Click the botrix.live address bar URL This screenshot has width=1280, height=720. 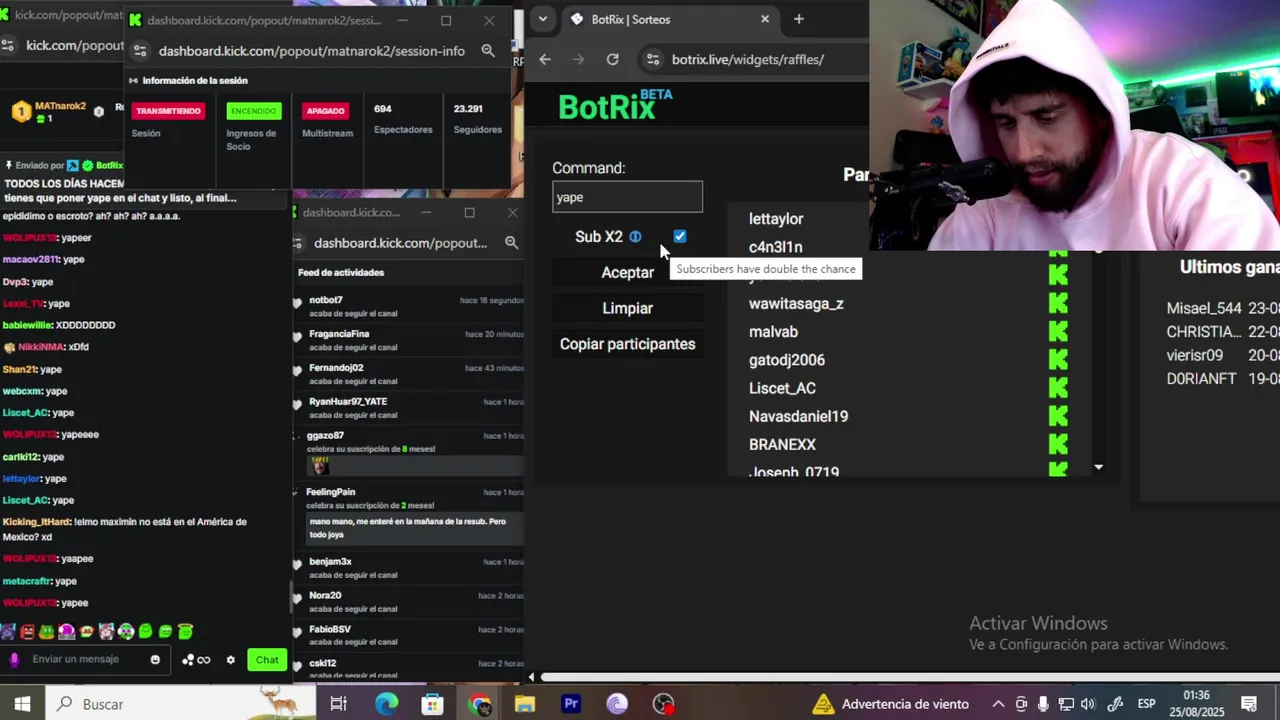point(748,59)
